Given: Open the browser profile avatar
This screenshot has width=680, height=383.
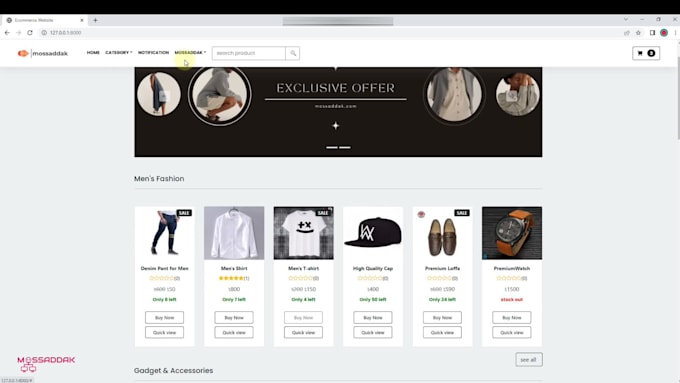Looking at the screenshot, I should pos(664,33).
